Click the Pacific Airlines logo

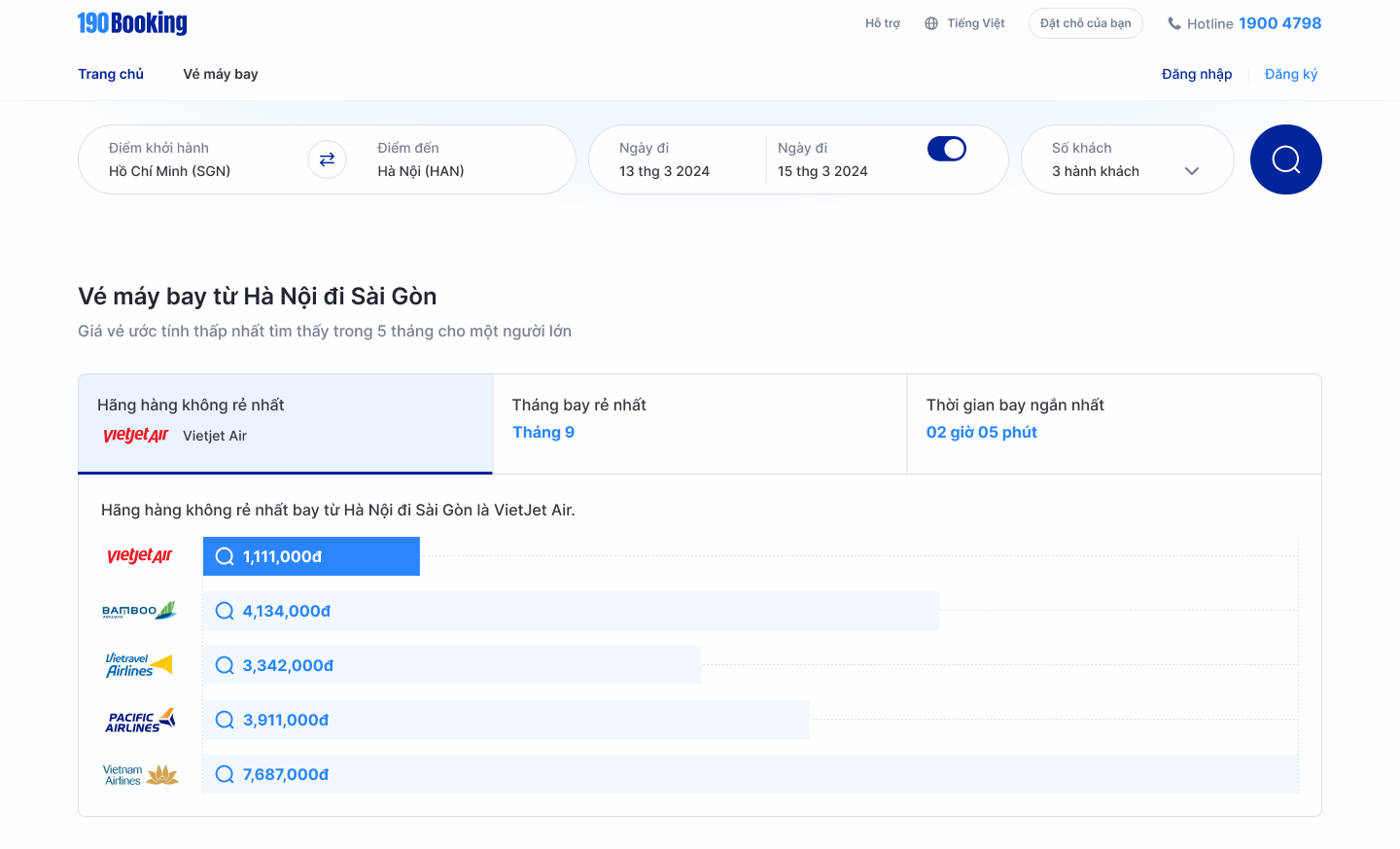pos(140,720)
